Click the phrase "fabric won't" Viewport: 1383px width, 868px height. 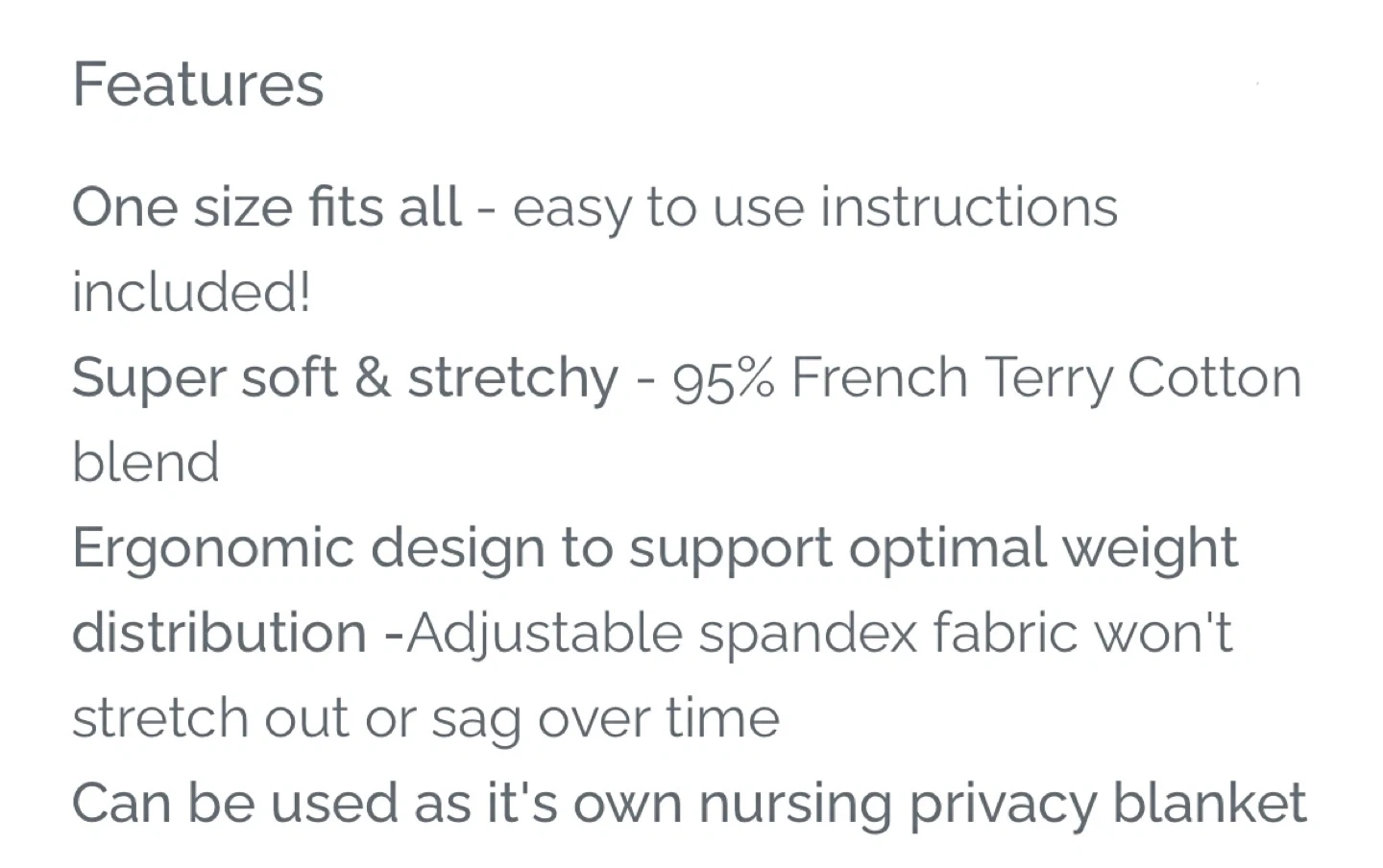1082,634
